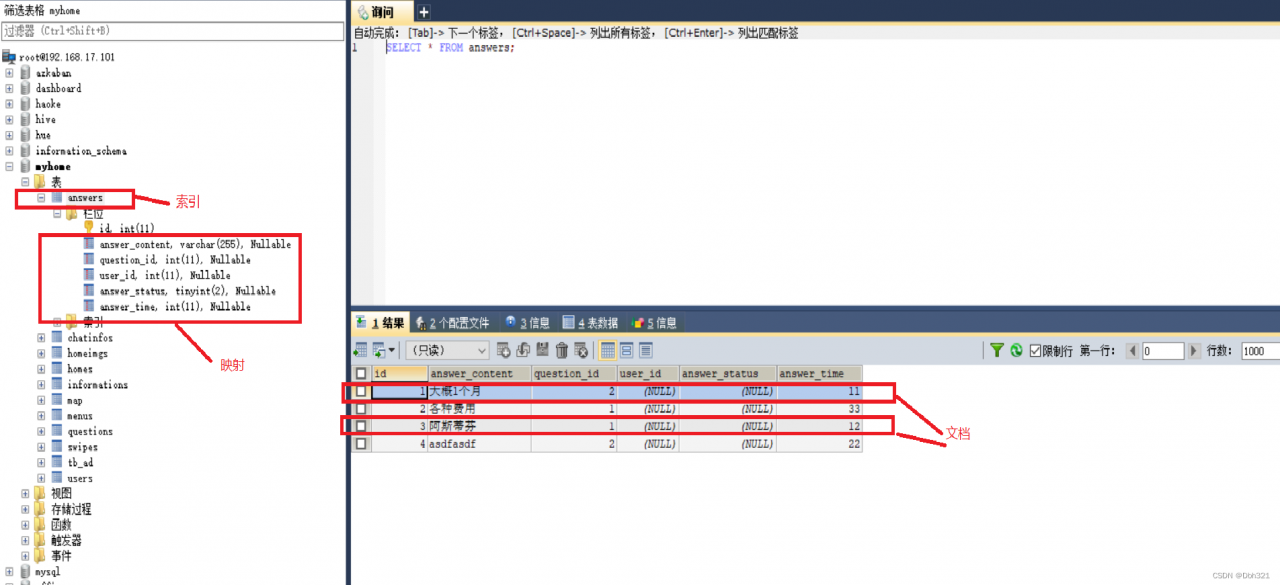
Task: Click the 视图 folder icon
Action: click(40, 494)
